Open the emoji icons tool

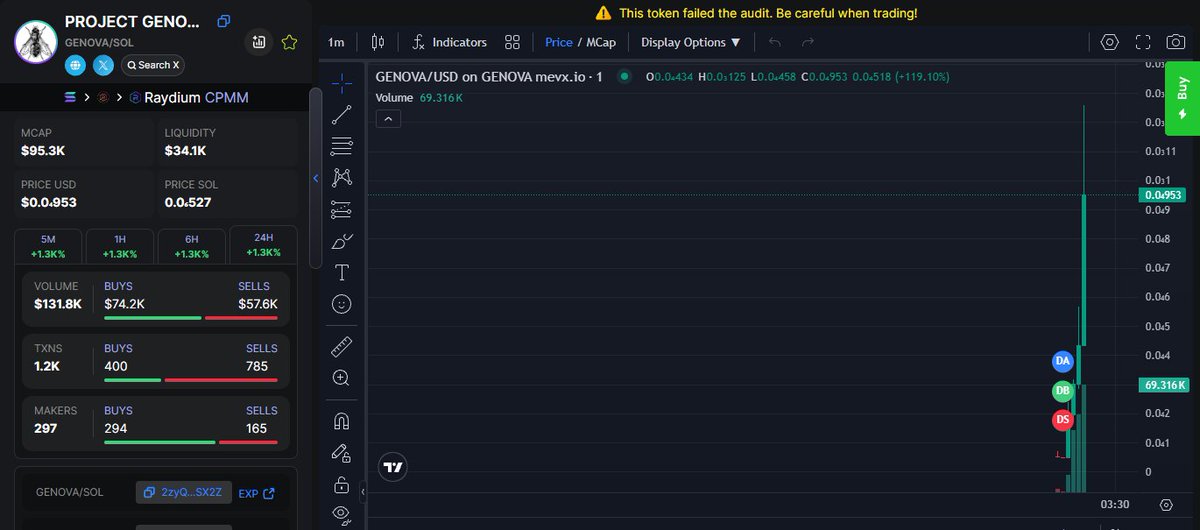coord(342,304)
